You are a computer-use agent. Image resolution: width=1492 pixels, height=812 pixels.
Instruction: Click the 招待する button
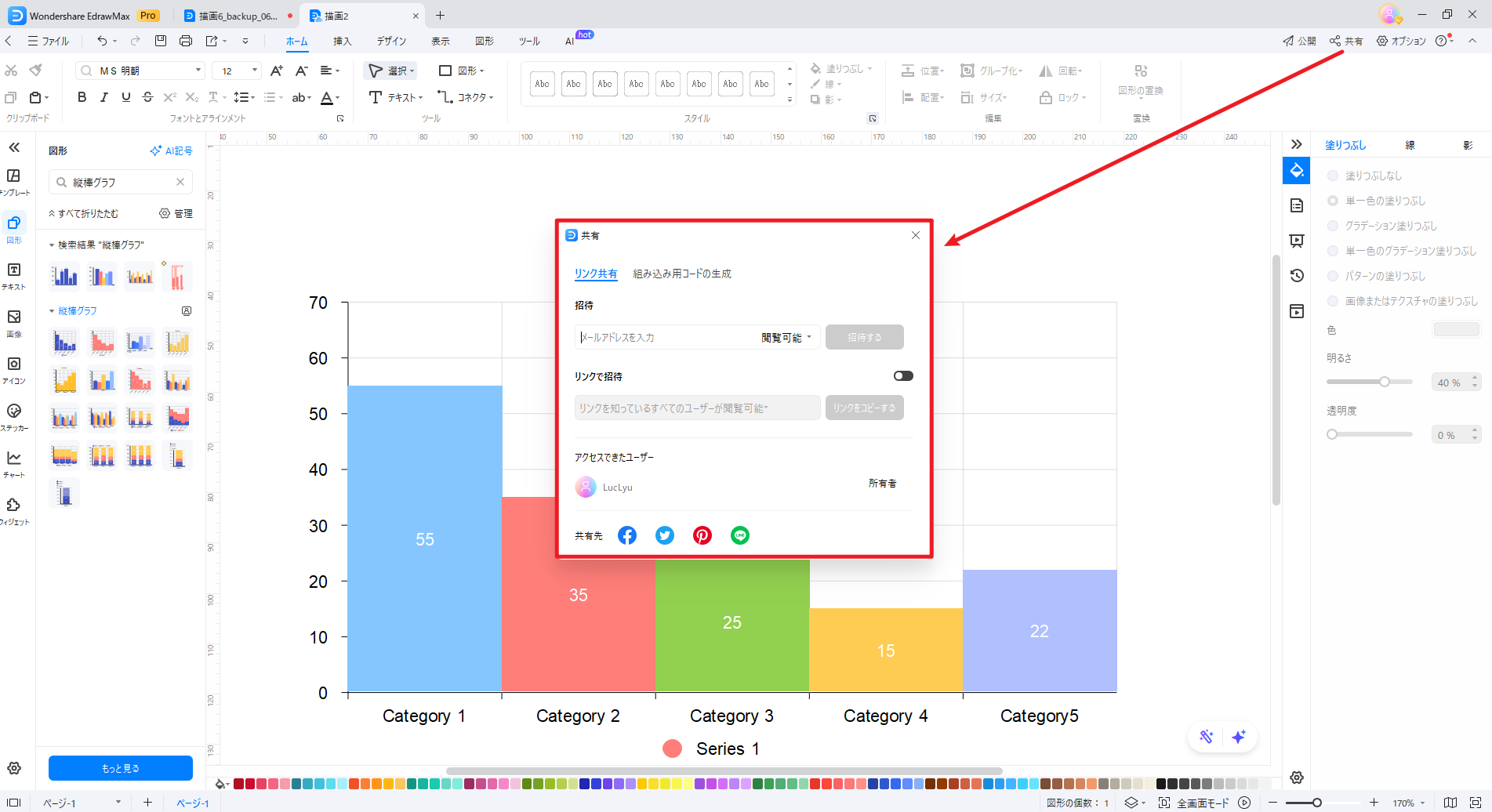[x=864, y=338]
